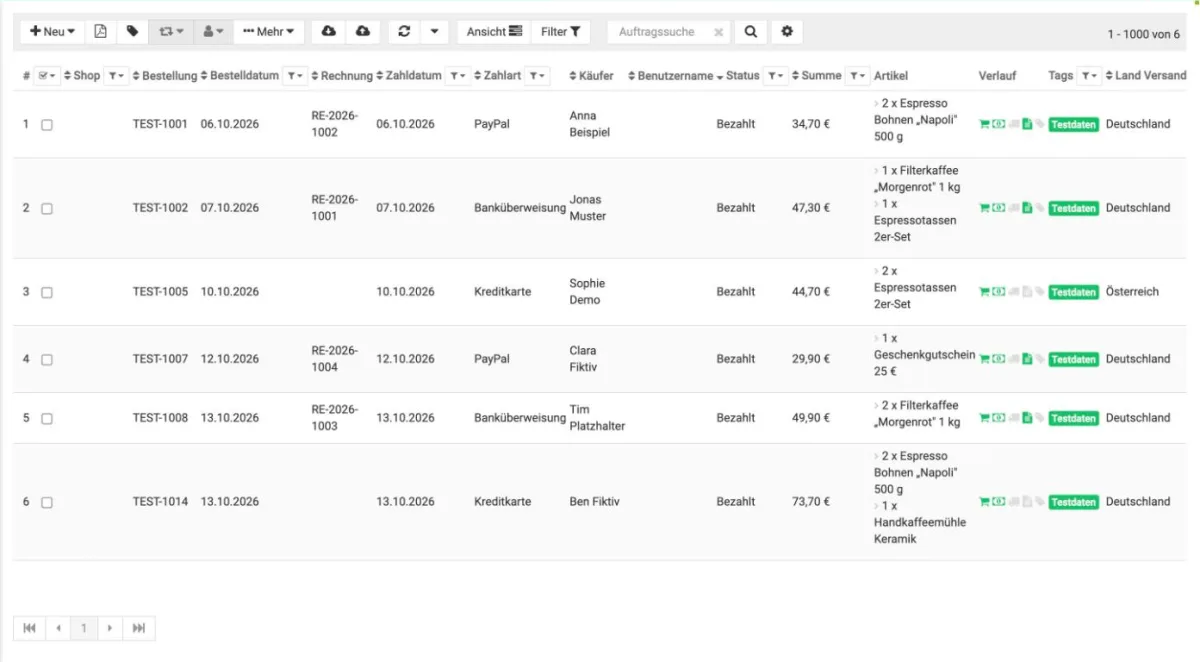The height and width of the screenshot is (662, 1200).
Task: Tick the checkbox for order TEST-1002
Action: click(x=47, y=208)
